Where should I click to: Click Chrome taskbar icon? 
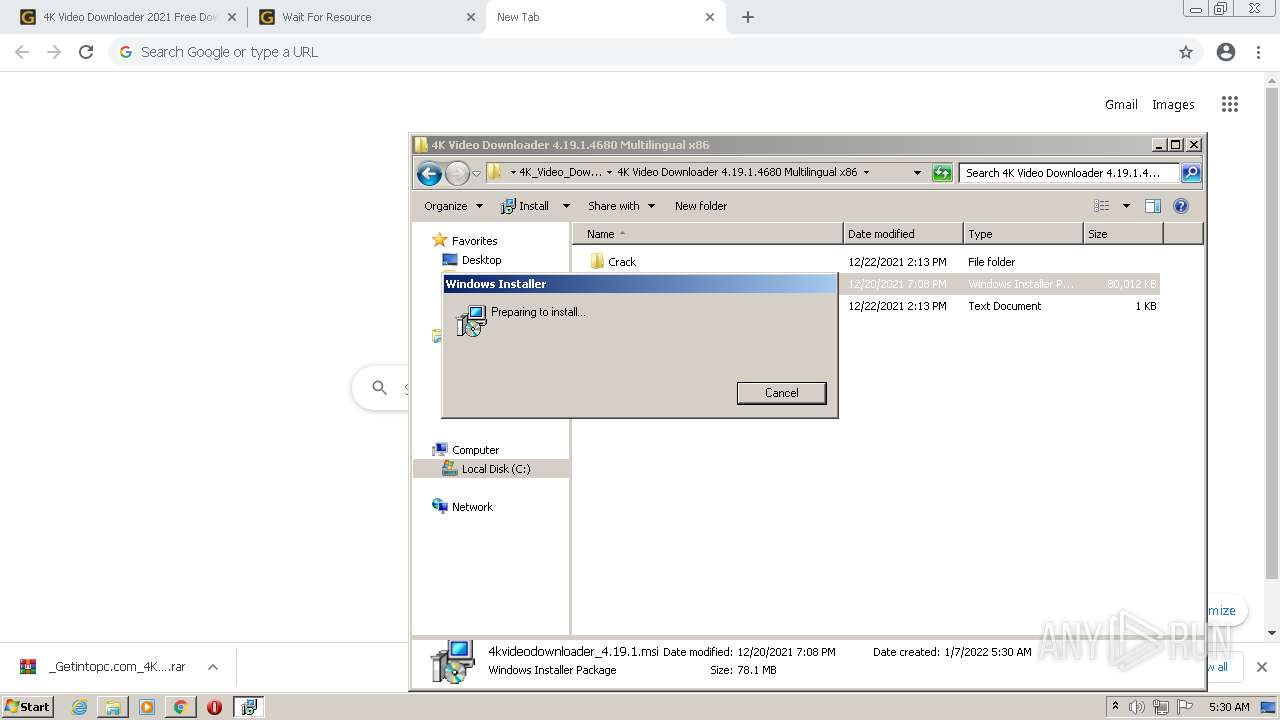180,707
